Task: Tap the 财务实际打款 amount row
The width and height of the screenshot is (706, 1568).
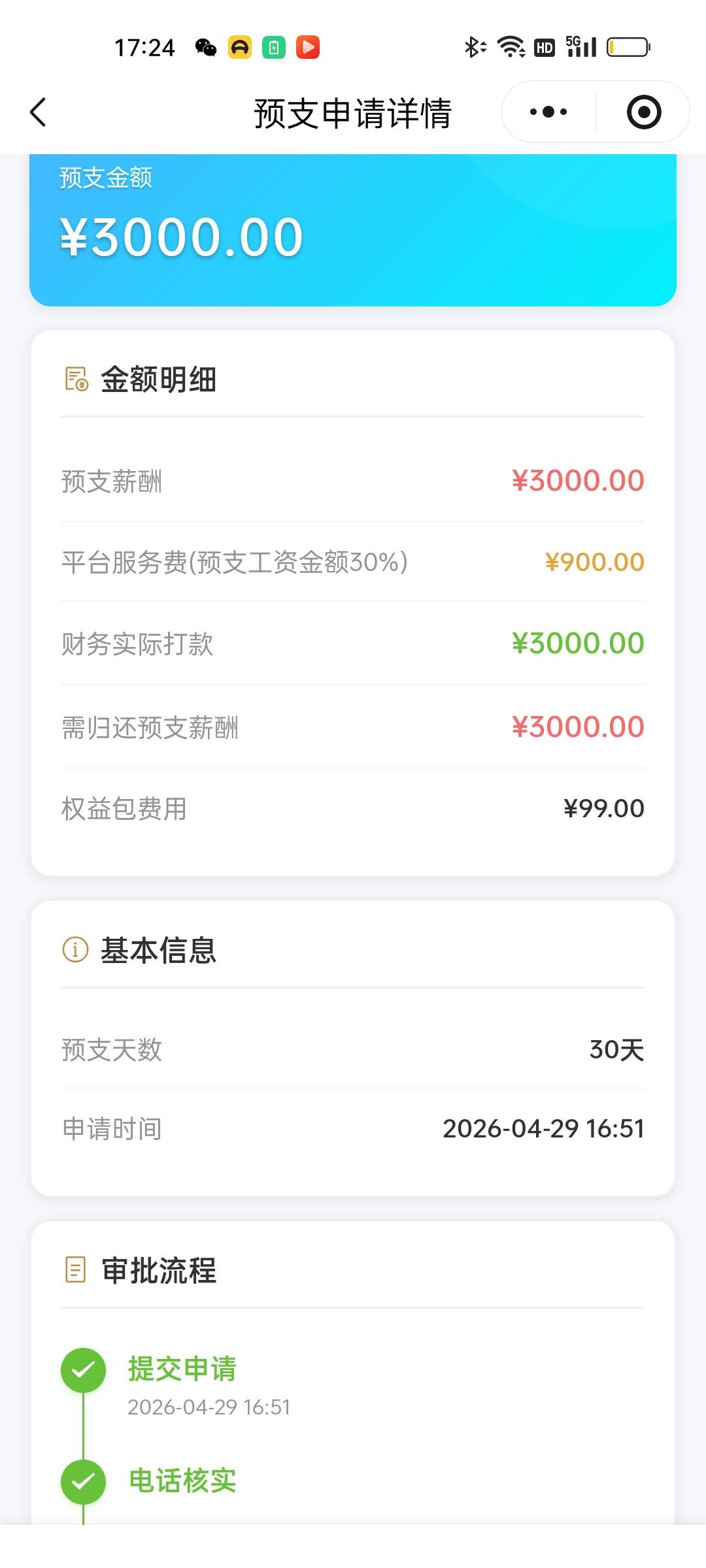Action: (353, 644)
